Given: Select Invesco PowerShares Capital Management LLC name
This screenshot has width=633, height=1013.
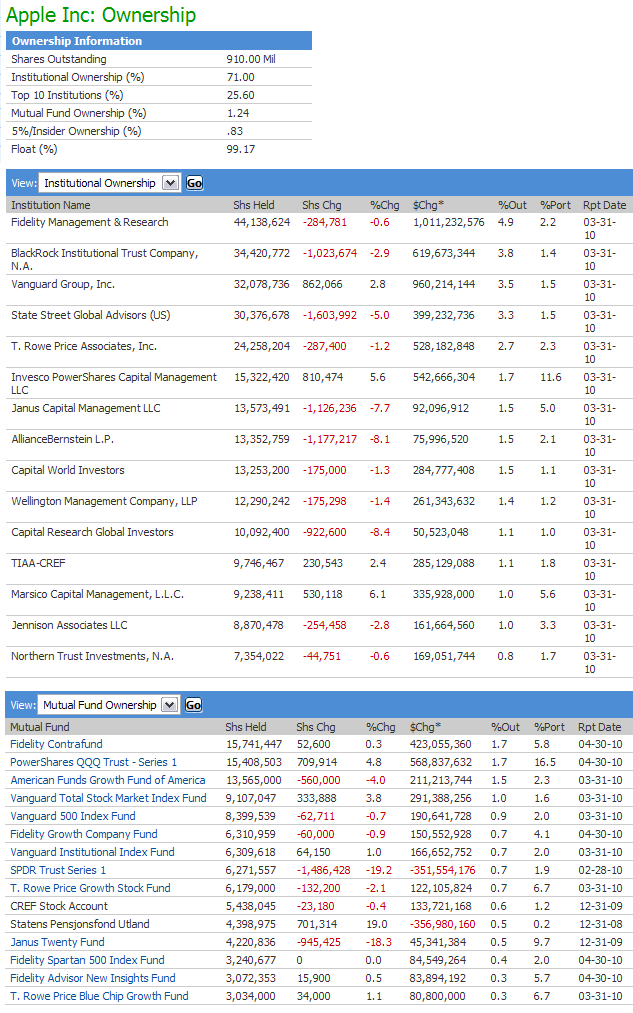Looking at the screenshot, I should (114, 383).
